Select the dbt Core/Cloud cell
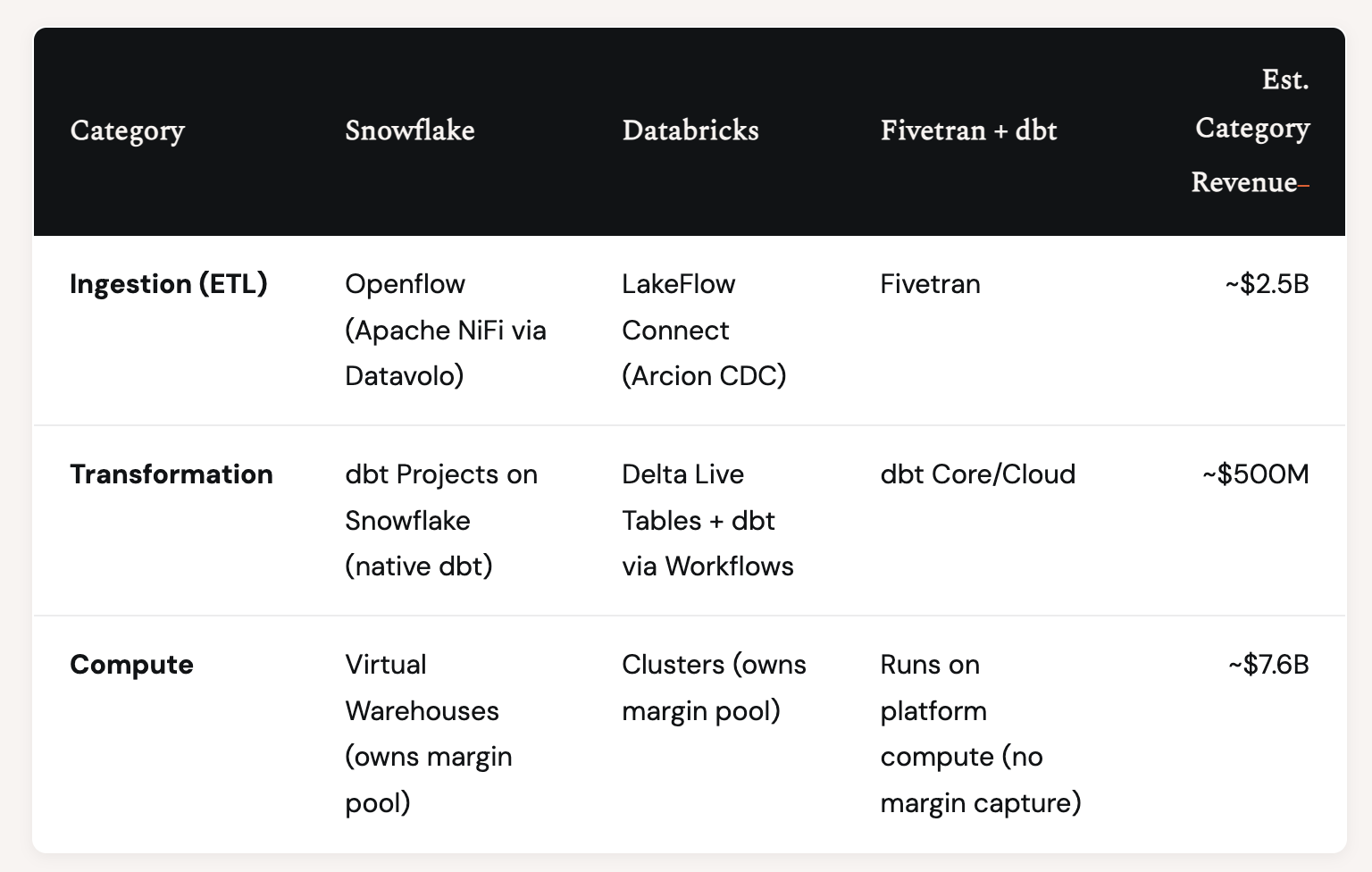1372x872 pixels. [x=978, y=474]
